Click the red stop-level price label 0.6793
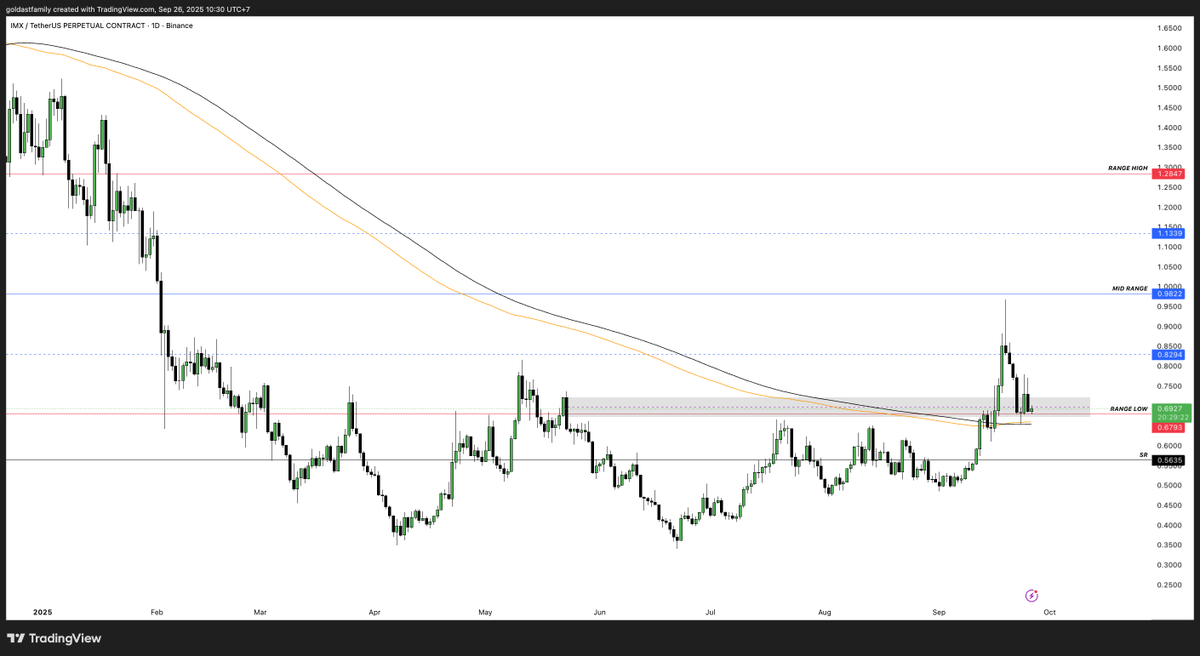Viewport: 1200px width, 656px height. [1168, 426]
